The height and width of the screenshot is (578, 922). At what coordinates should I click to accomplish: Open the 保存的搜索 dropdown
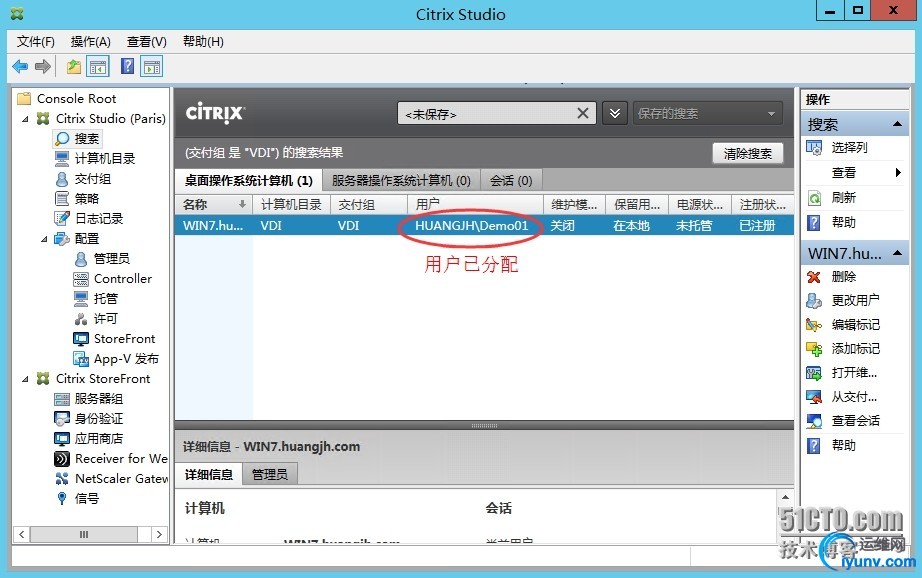tap(707, 113)
